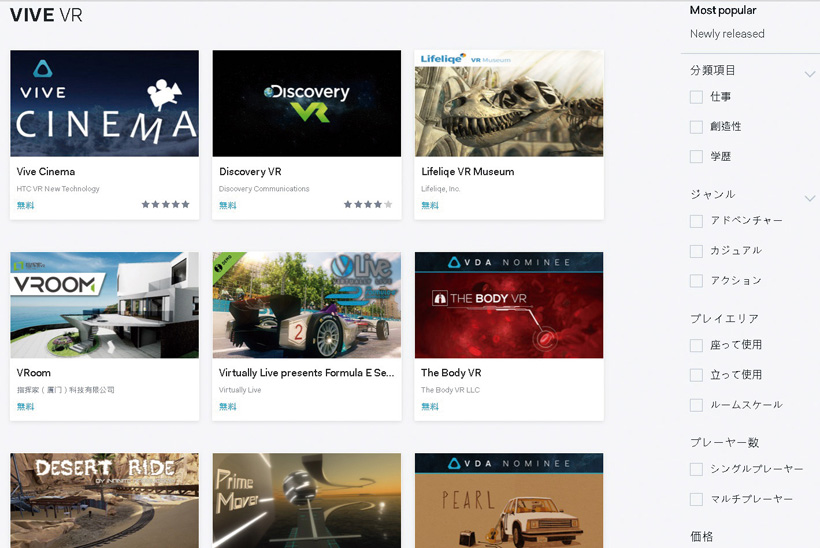Check the 仕事 category checkbox
The height and width of the screenshot is (548, 820).
pyautogui.click(x=696, y=97)
